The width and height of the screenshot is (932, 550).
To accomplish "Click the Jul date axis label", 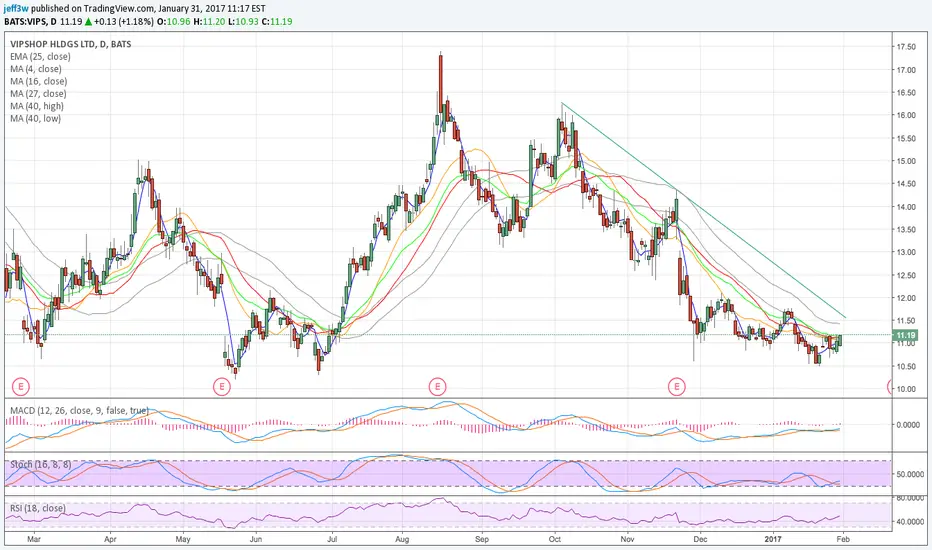I will pyautogui.click(x=332, y=539).
